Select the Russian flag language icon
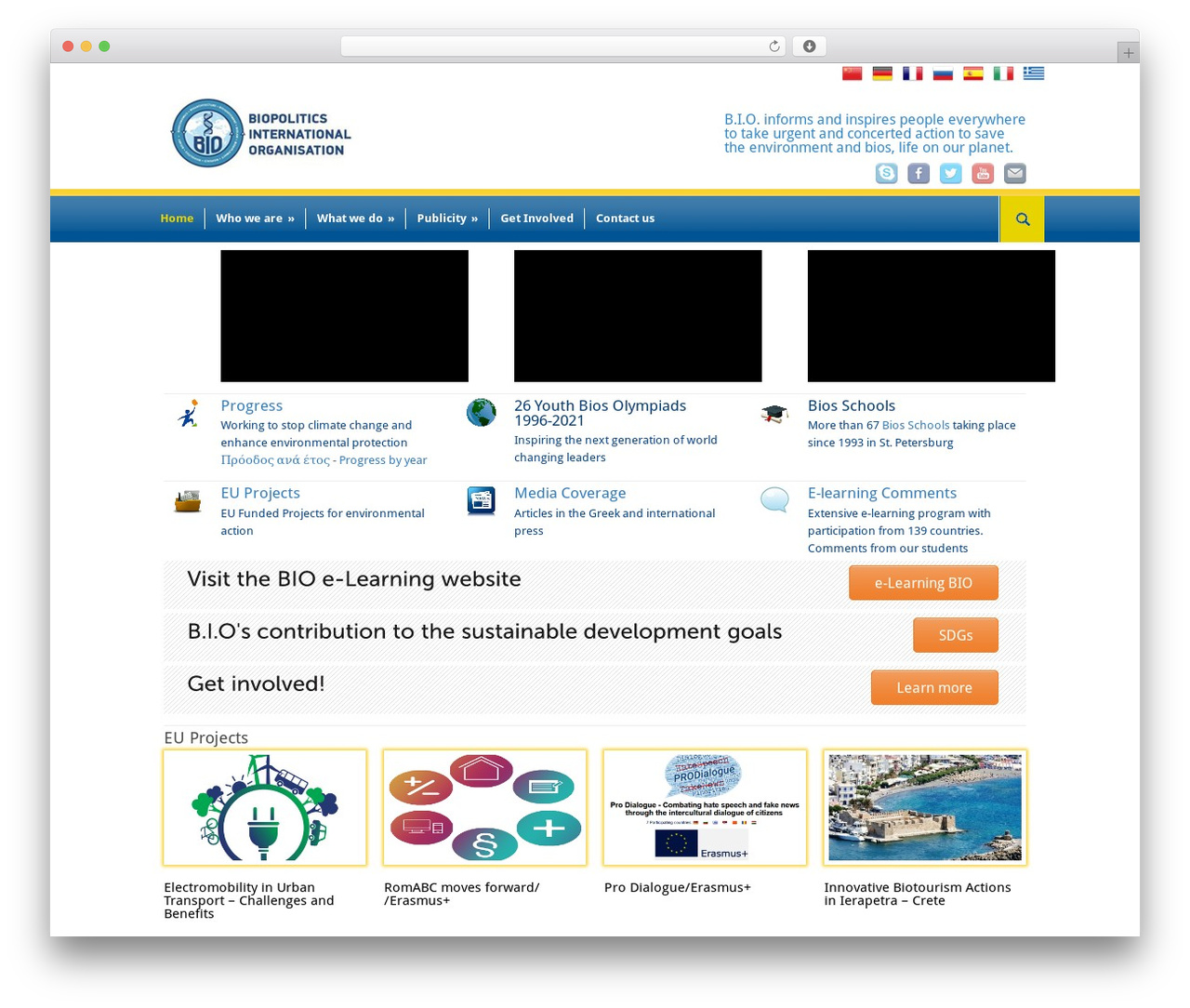 (943, 73)
